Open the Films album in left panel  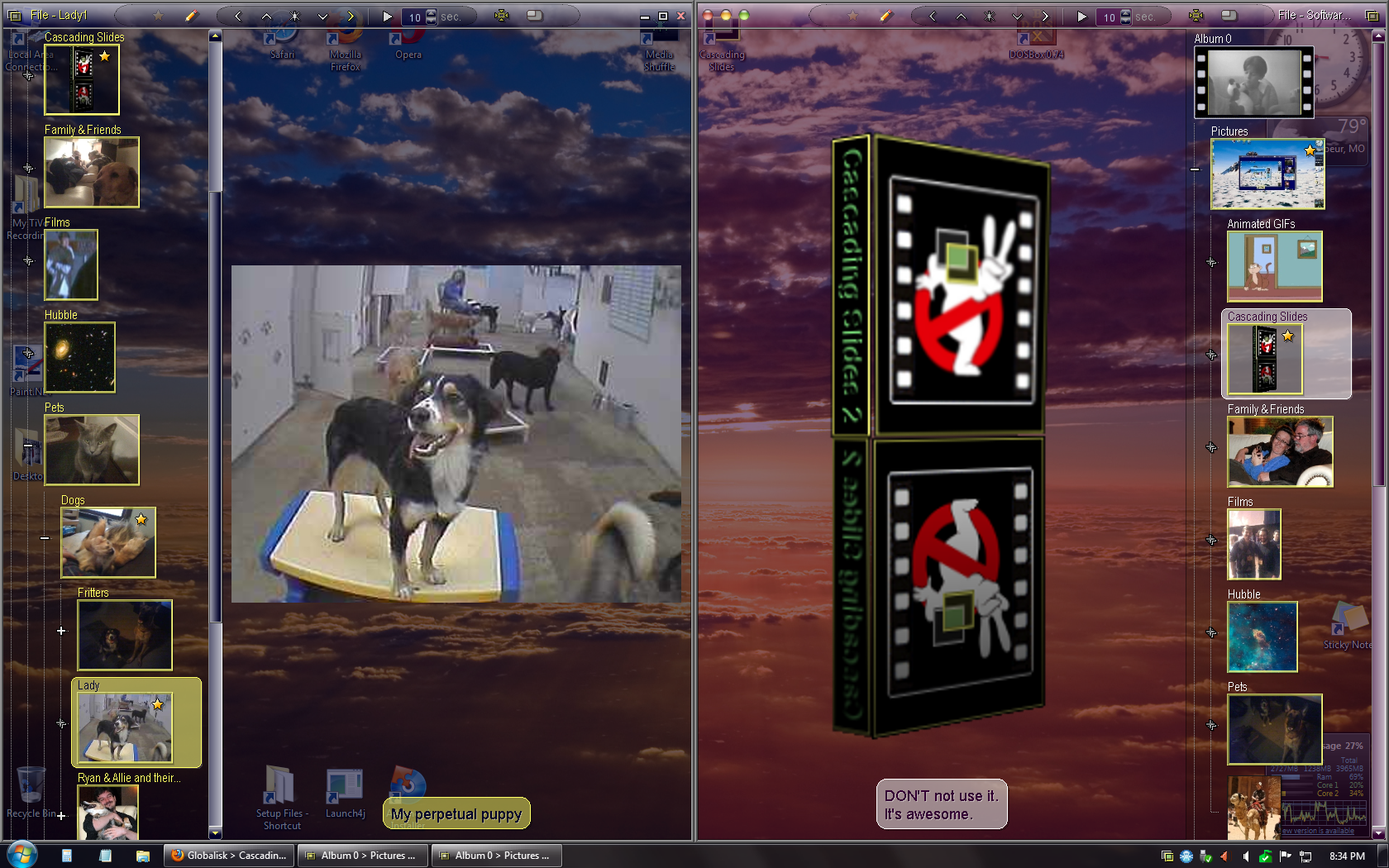(x=71, y=265)
